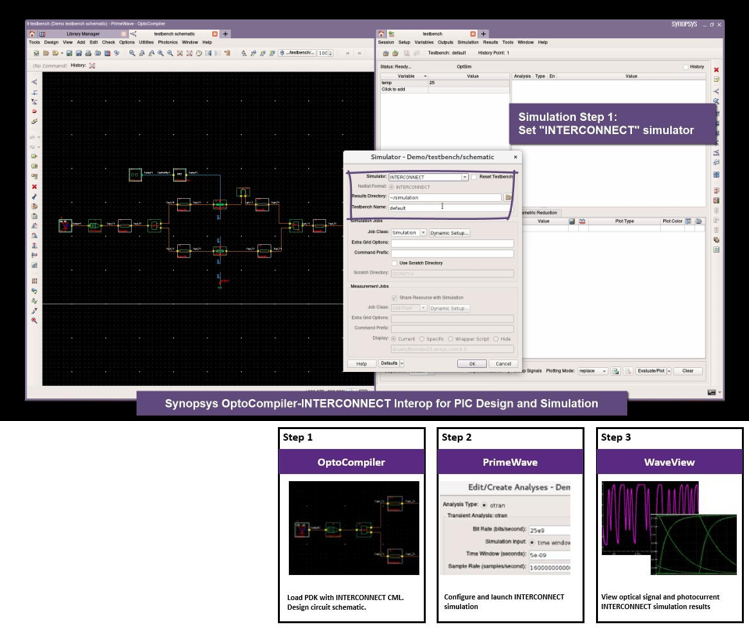Open the Plotting Mode replace dropdown
749x629 pixels.
[x=592, y=371]
